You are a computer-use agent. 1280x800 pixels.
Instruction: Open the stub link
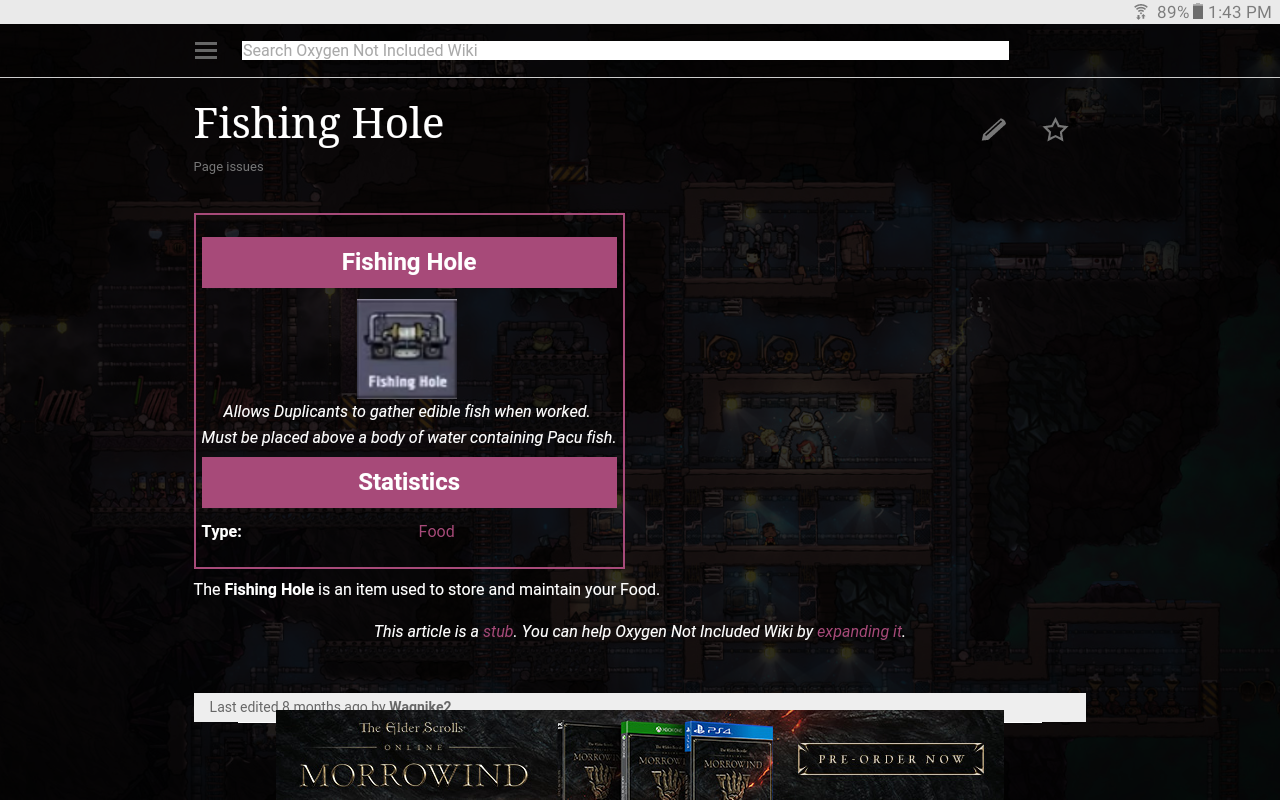point(498,632)
